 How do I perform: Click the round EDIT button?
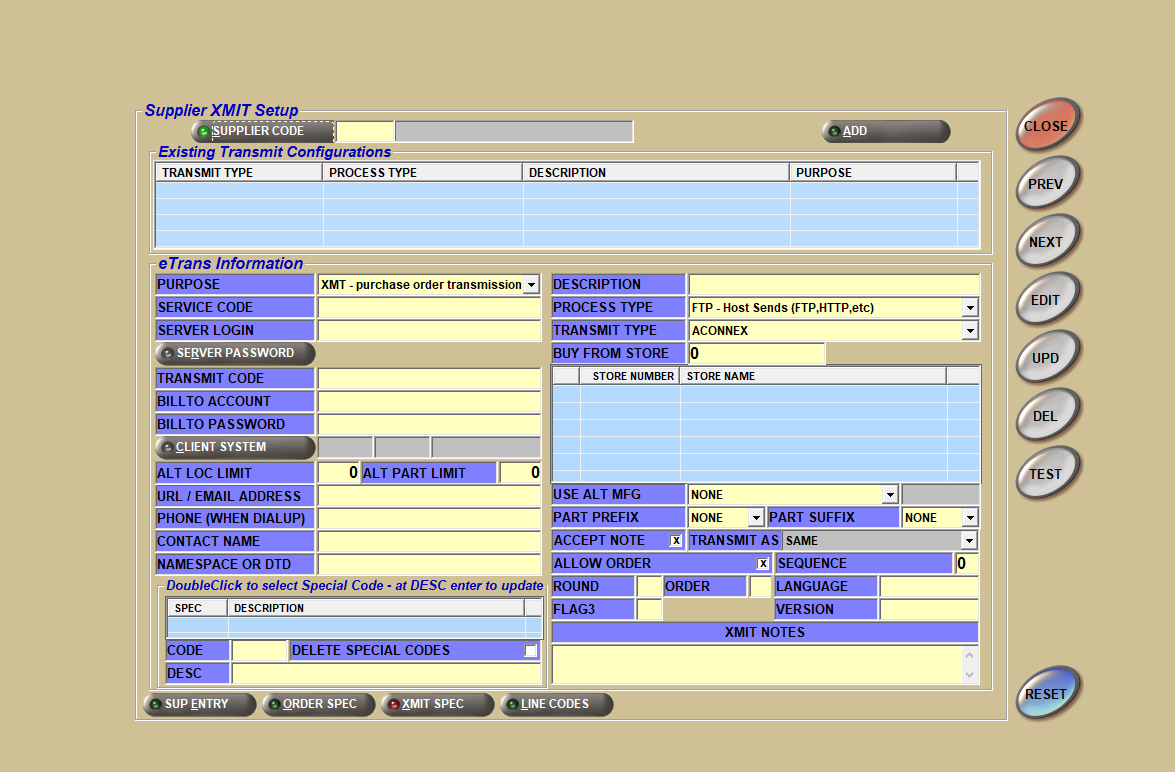pos(1047,300)
